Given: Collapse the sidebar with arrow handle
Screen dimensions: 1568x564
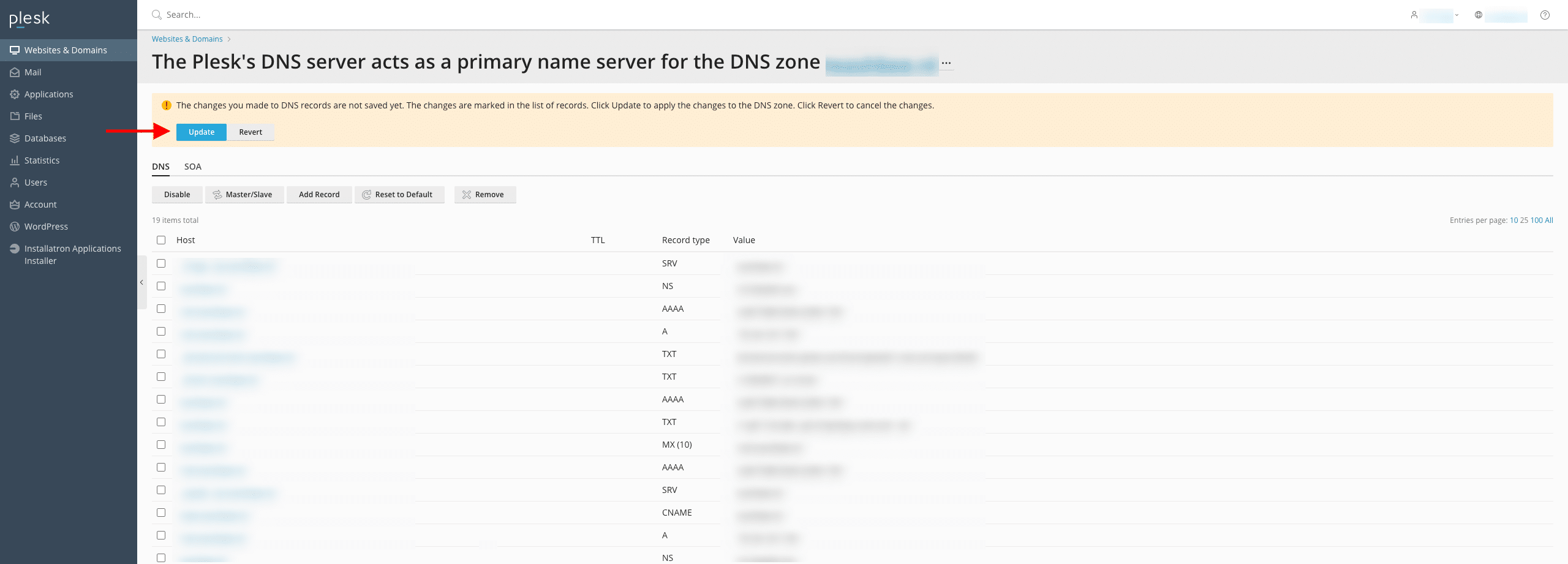Looking at the screenshot, I should tap(141, 282).
